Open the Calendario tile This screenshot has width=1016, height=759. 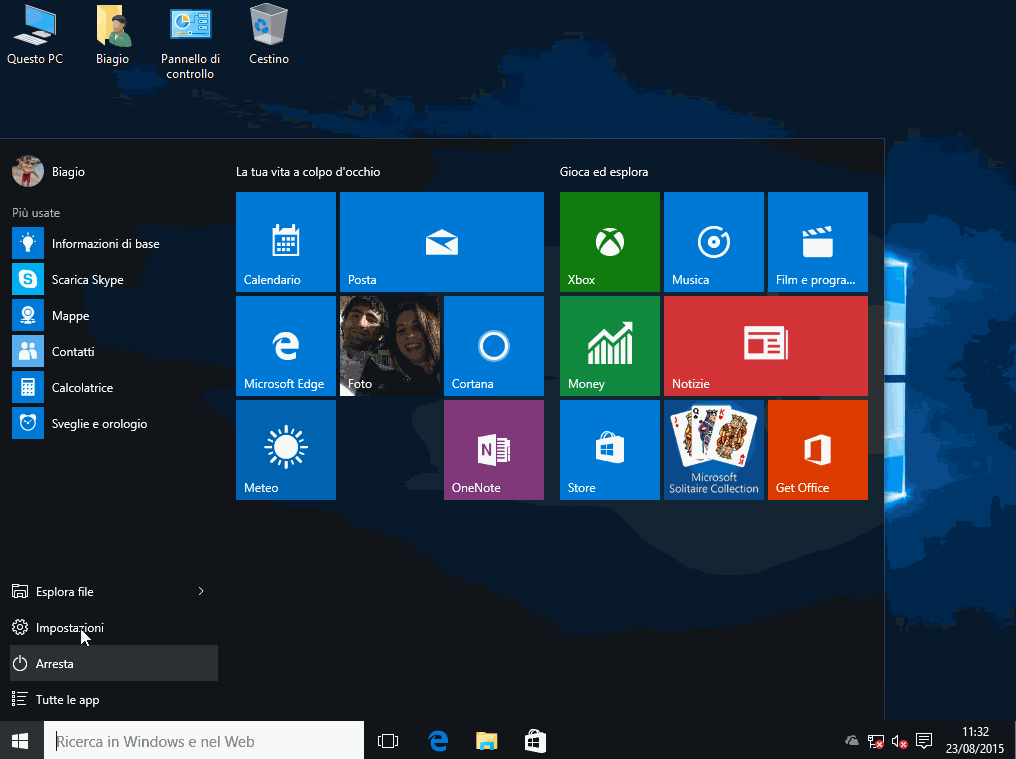pos(285,242)
